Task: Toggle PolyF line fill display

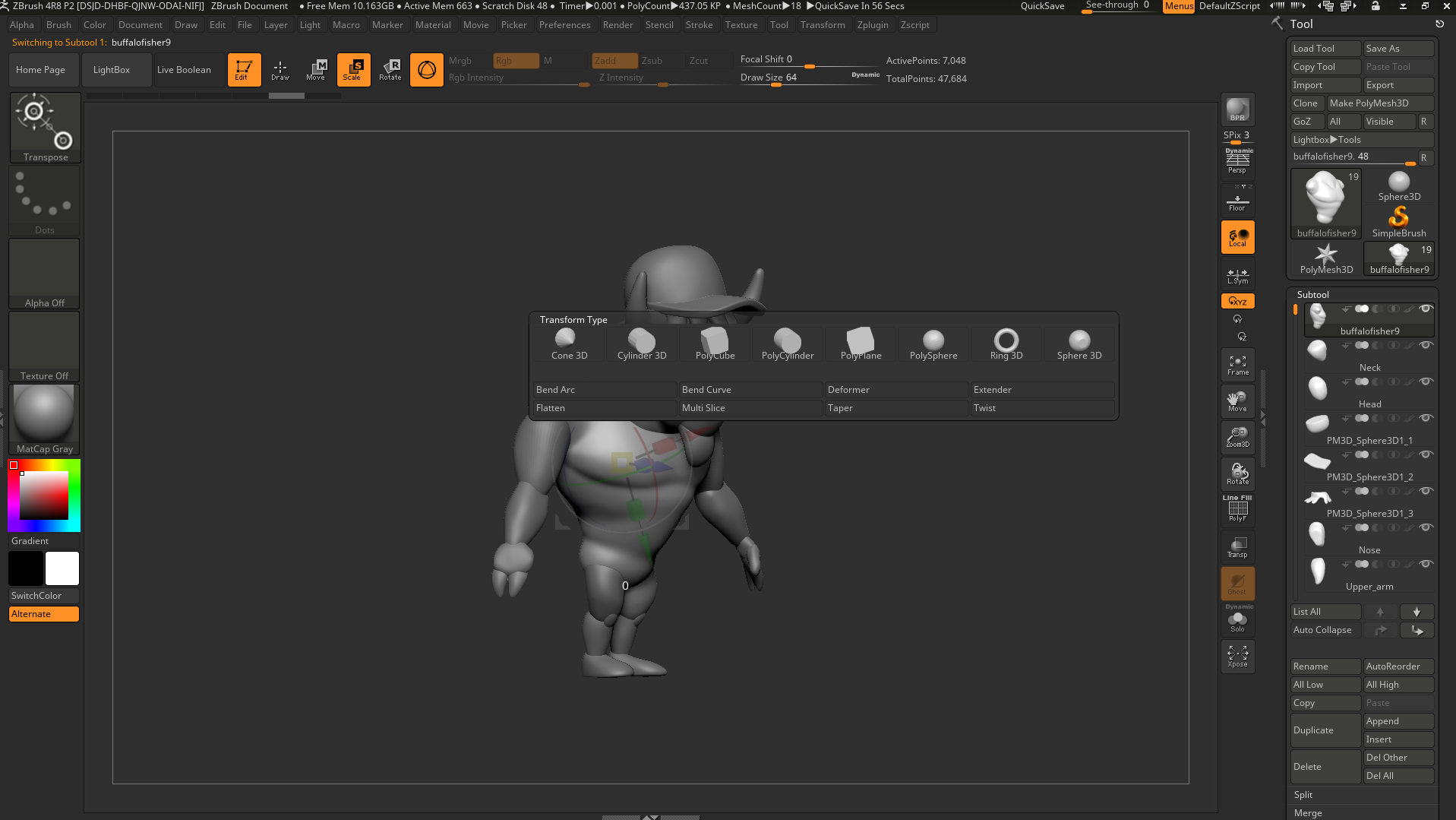Action: 1237,509
